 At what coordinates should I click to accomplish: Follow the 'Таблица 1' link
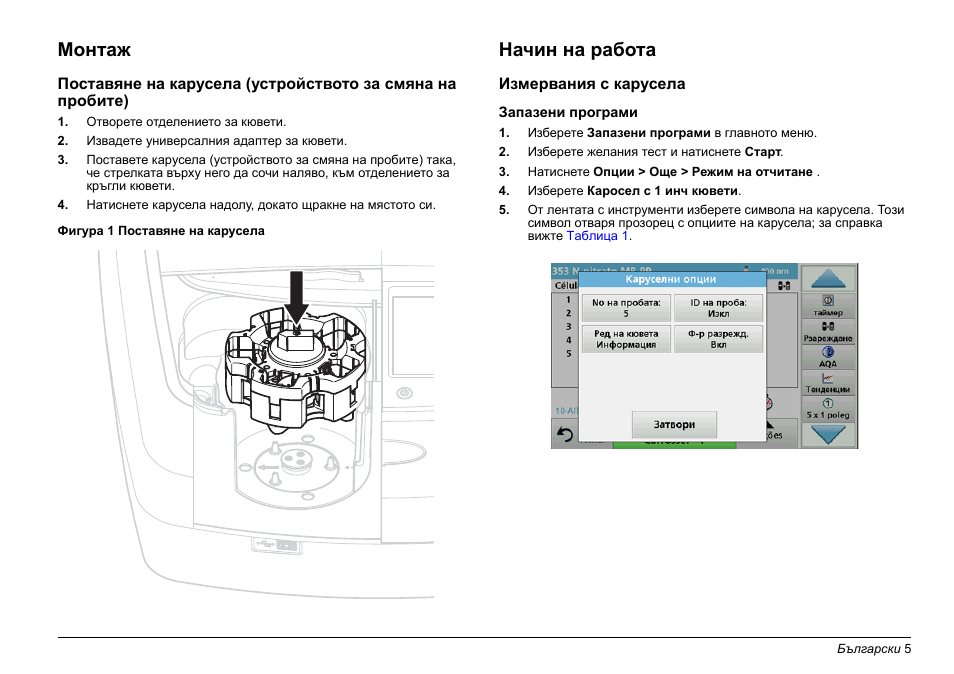tap(597, 236)
